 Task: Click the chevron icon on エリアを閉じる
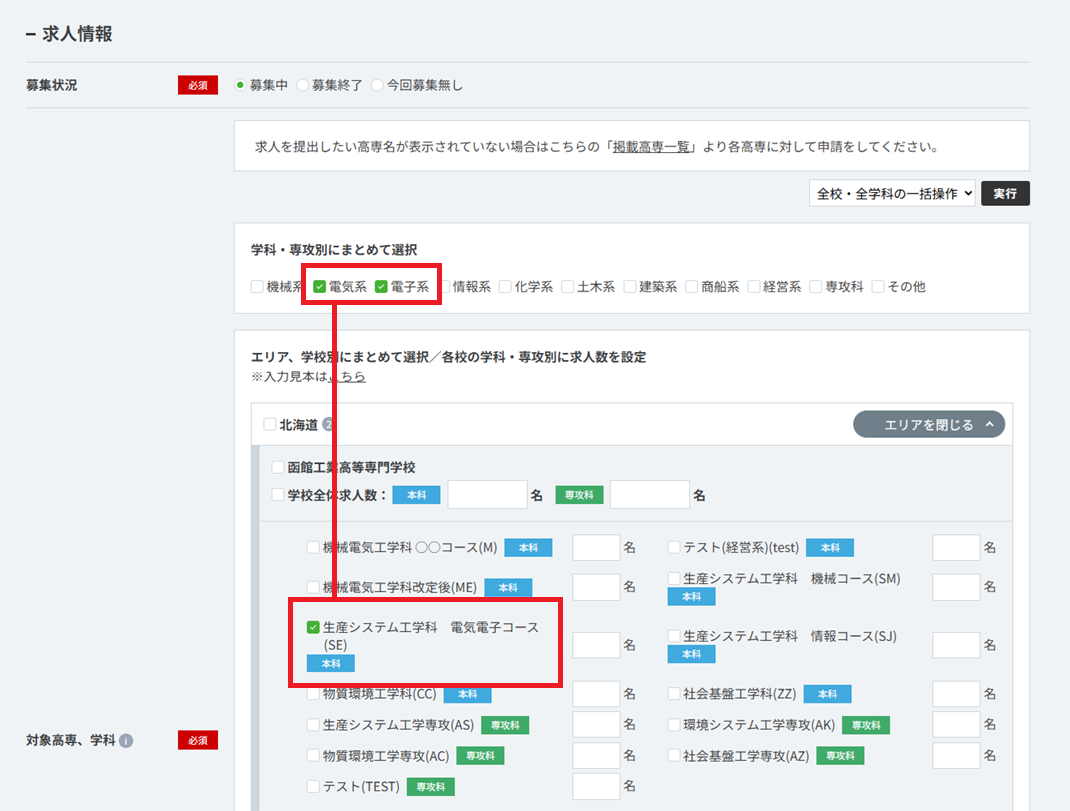tap(989, 425)
